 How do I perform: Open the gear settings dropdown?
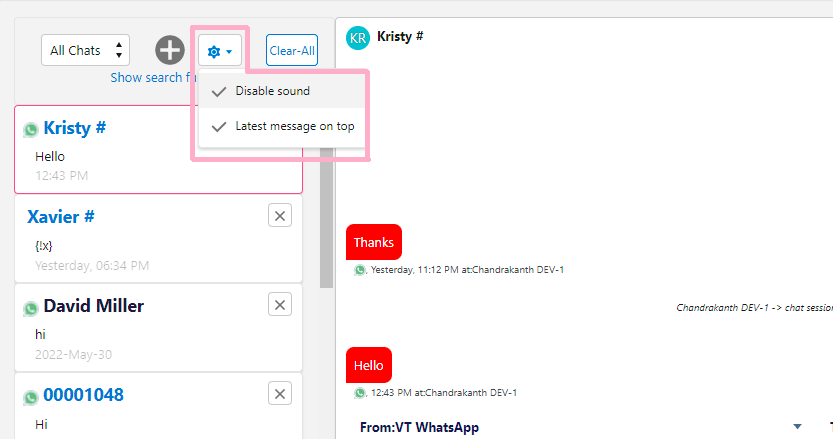[219, 50]
